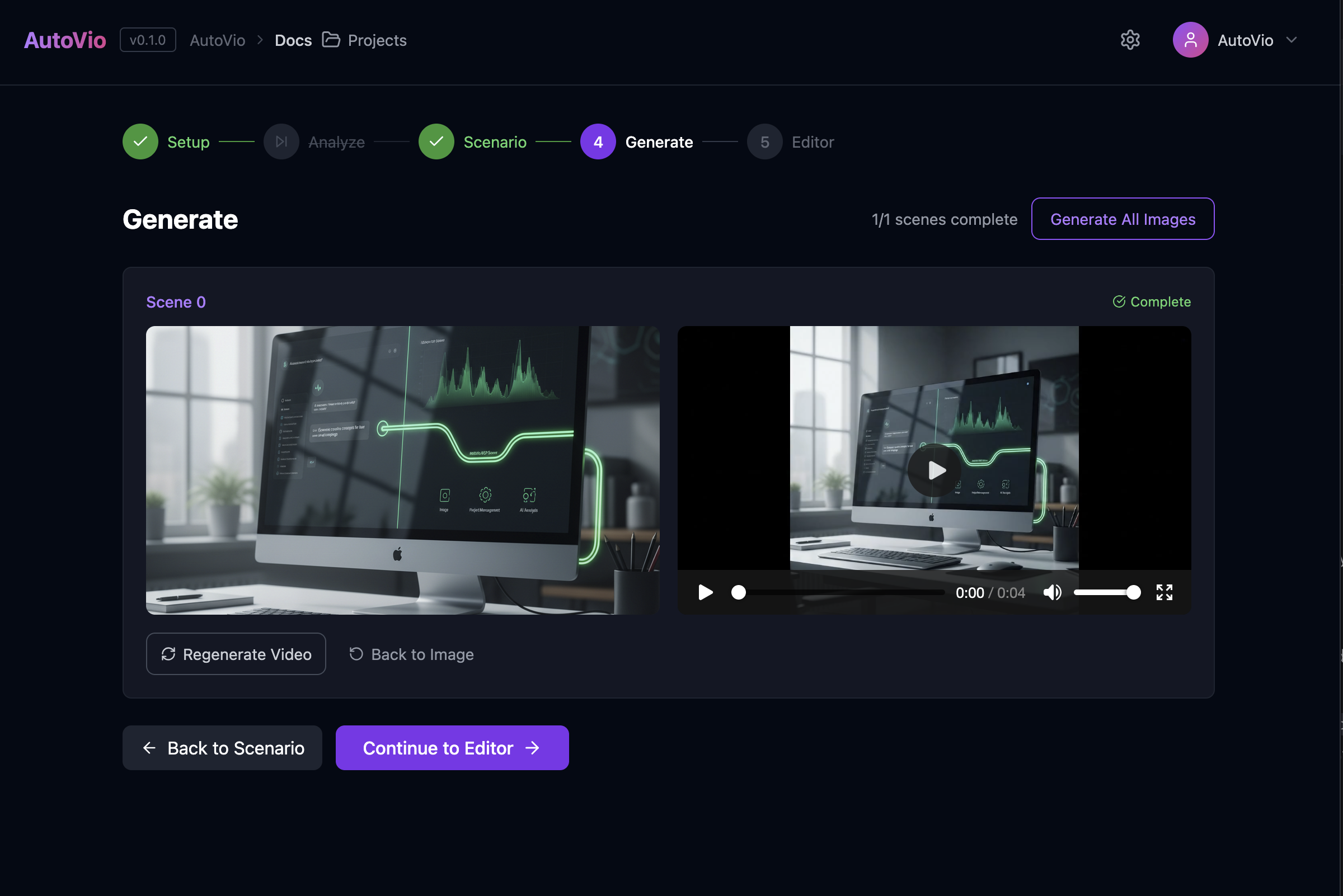The image size is (1343, 896).
Task: Open the Docs navigation link
Action: [x=293, y=40]
